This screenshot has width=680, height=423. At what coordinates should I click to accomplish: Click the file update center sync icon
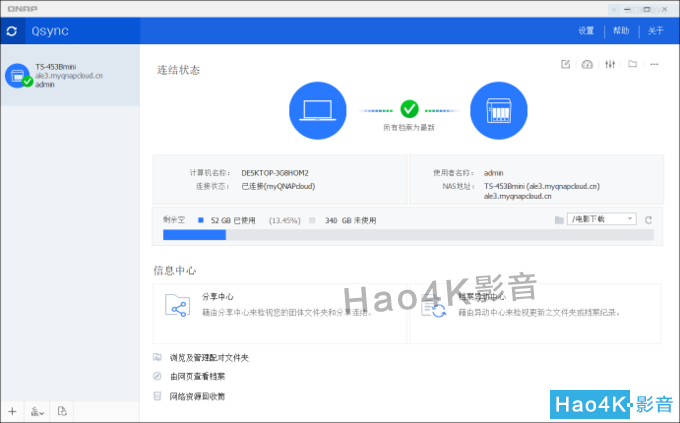pyautogui.click(x=434, y=308)
